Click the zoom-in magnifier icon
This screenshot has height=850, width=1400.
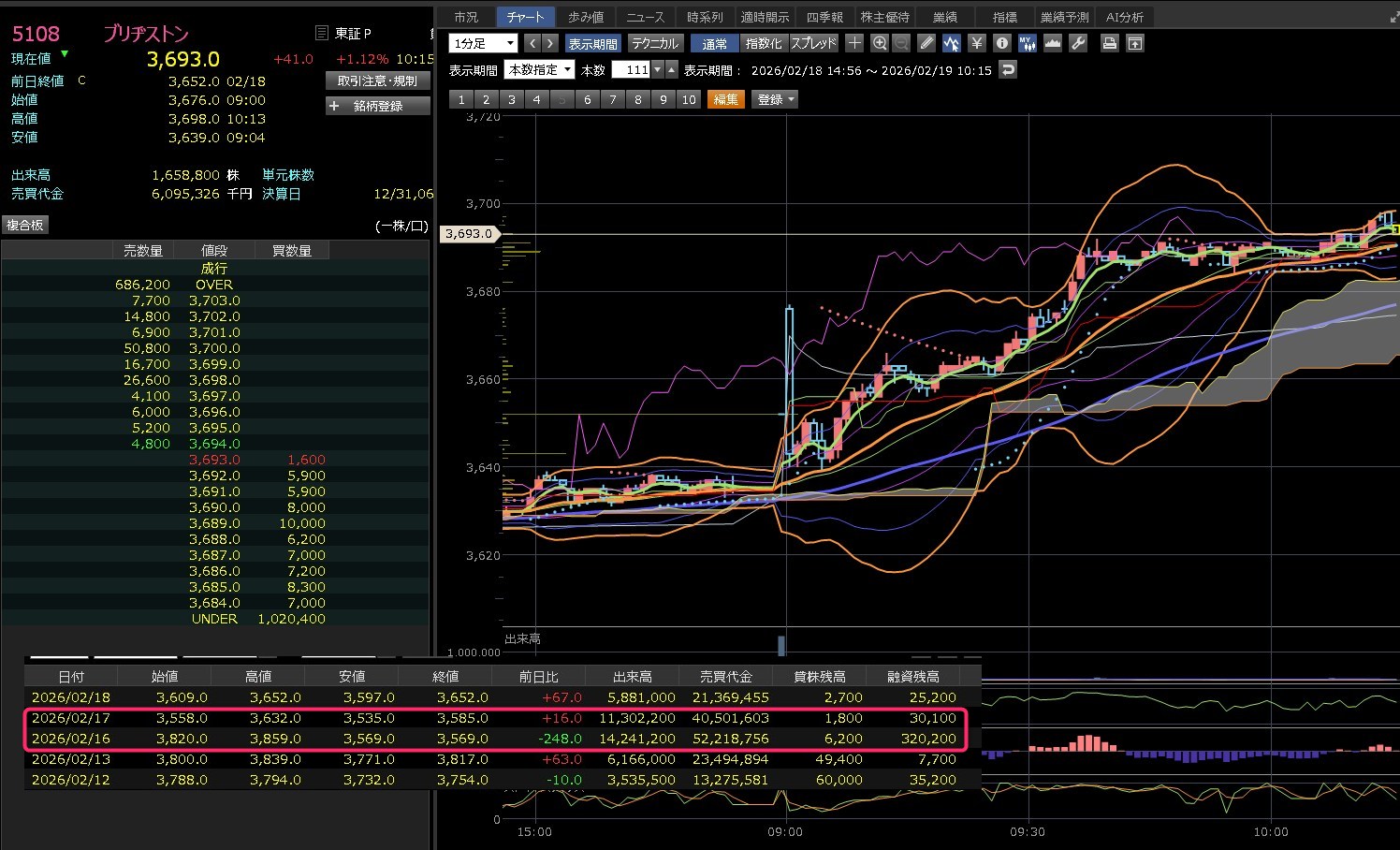click(x=880, y=43)
